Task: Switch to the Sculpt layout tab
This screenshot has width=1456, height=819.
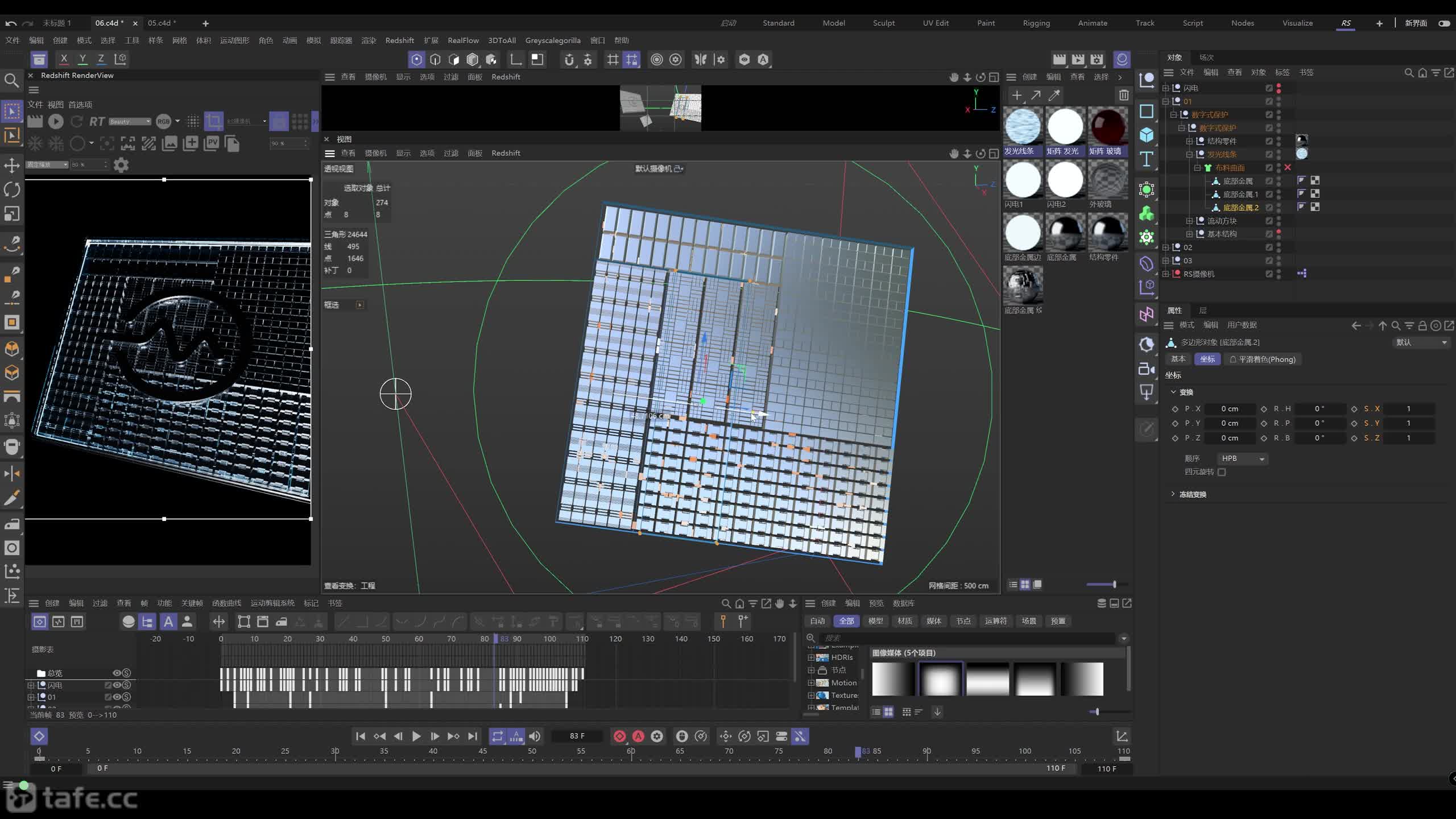Action: pyautogui.click(x=884, y=23)
